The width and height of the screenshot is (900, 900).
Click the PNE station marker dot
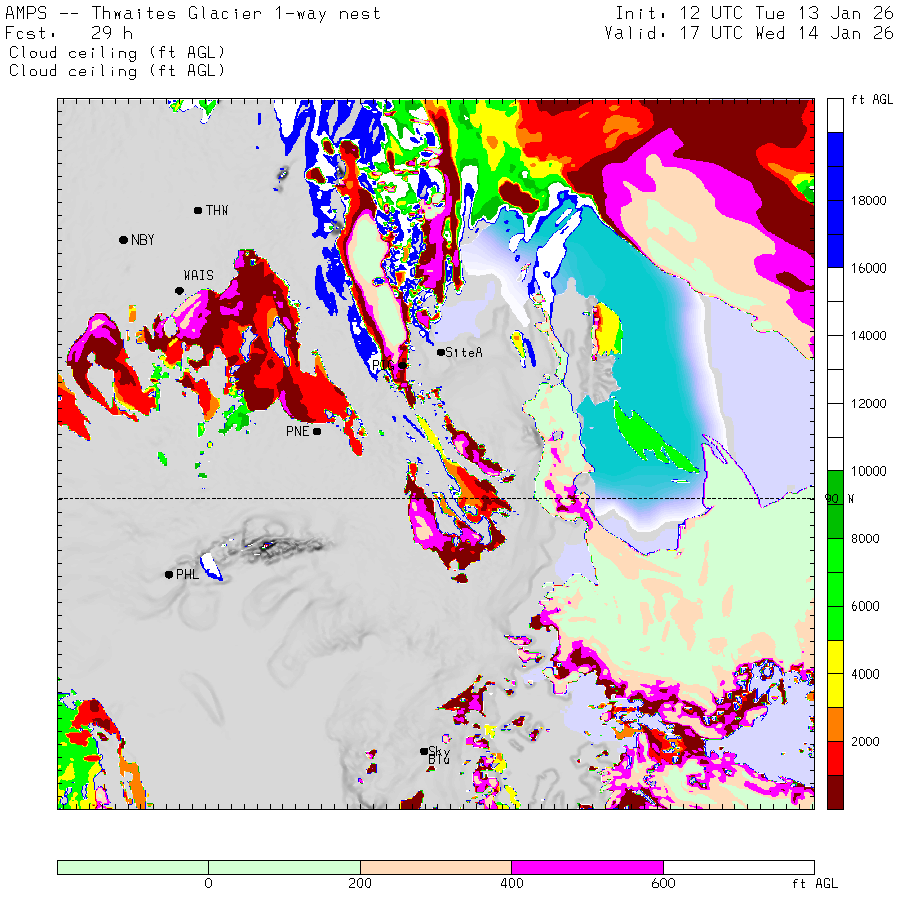[x=317, y=431]
